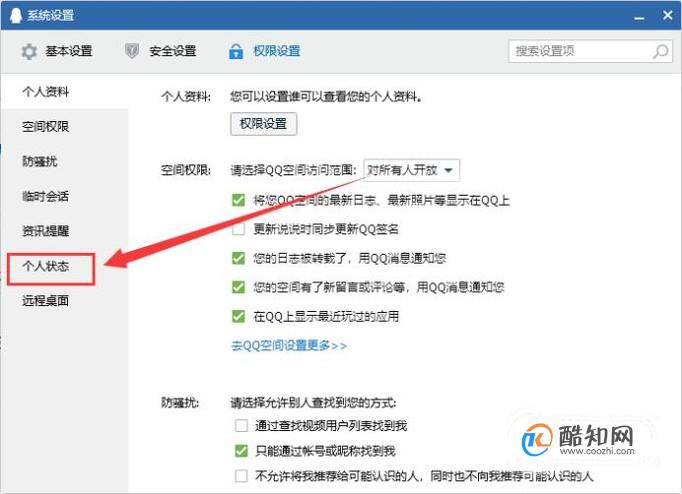The image size is (682, 494).
Task: Click the gear icon for basic settings
Action: tap(29, 52)
